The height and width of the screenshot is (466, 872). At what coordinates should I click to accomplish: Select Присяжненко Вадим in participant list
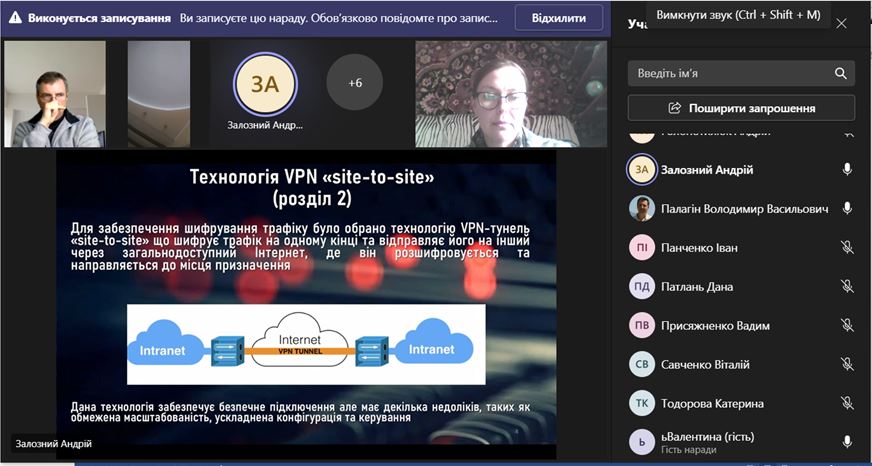[x=741, y=325]
